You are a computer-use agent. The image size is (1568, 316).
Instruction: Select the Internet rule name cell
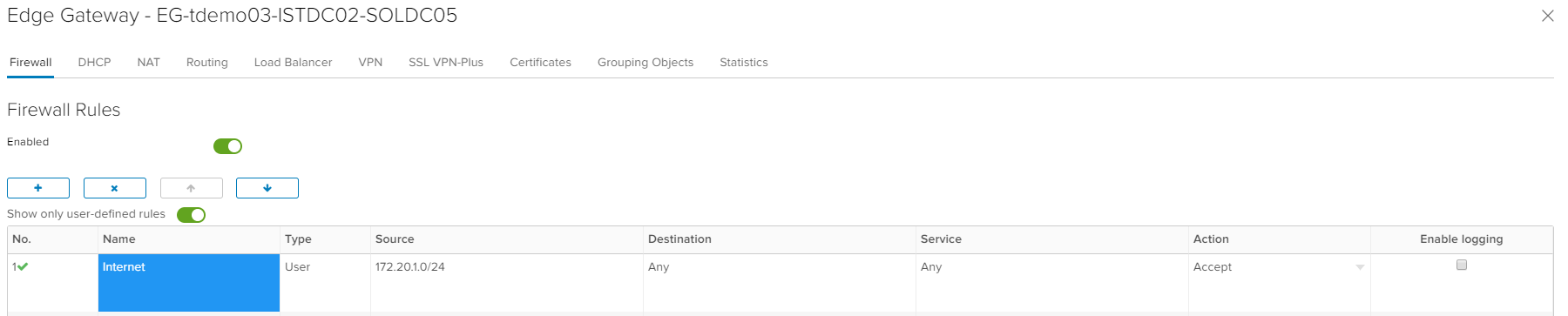point(189,282)
